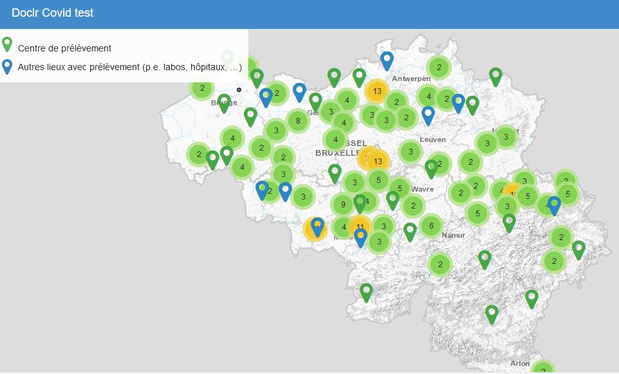Click the green 'Centre de prélèvement' legend pin

7,44
